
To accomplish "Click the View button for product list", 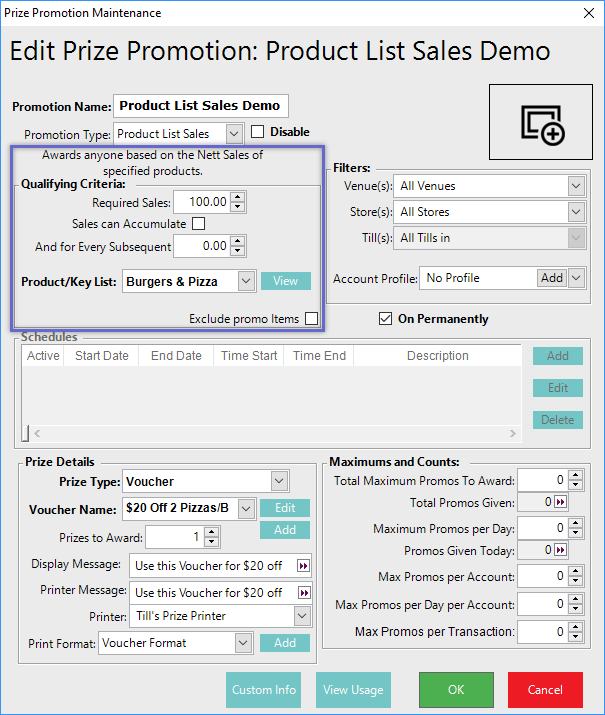I will point(285,281).
